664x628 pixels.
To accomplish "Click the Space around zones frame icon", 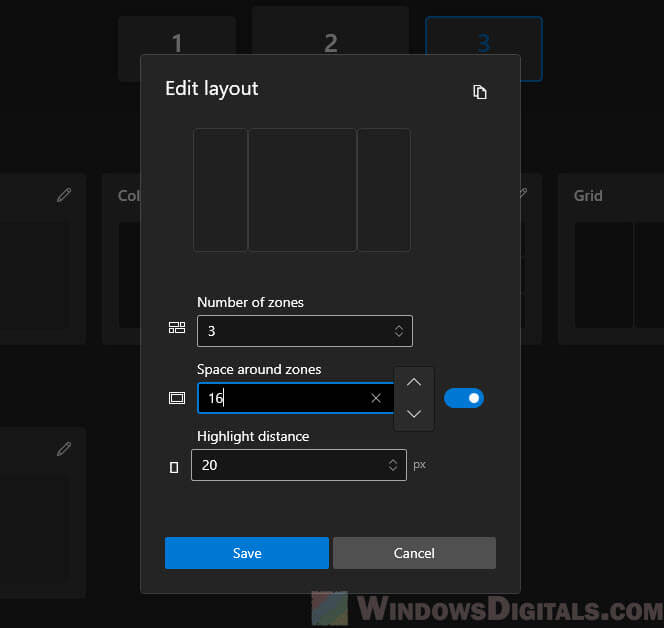I will click(177, 398).
